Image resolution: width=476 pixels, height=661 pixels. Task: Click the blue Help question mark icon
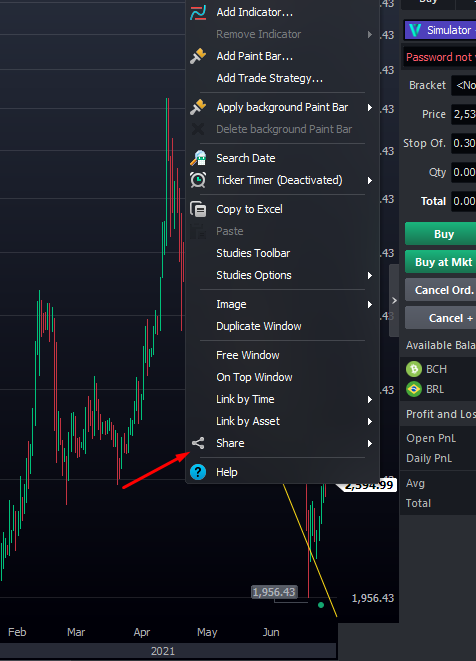click(x=198, y=472)
